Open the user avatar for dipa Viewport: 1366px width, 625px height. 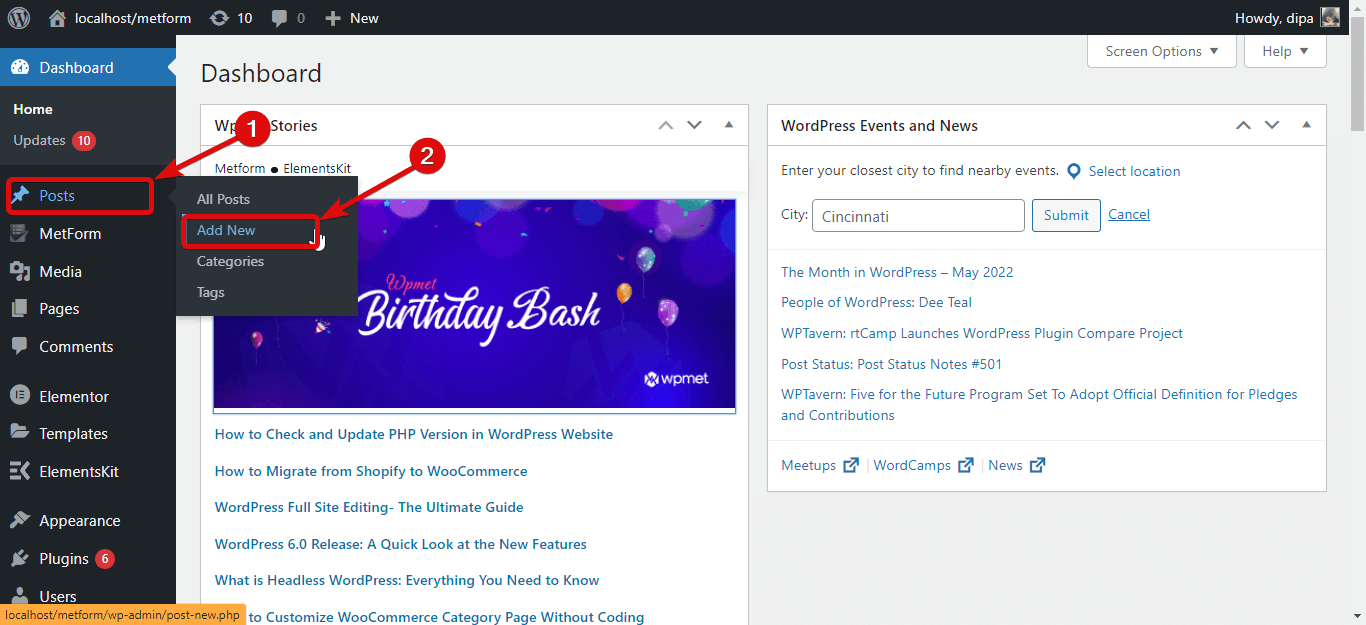pos(1330,18)
